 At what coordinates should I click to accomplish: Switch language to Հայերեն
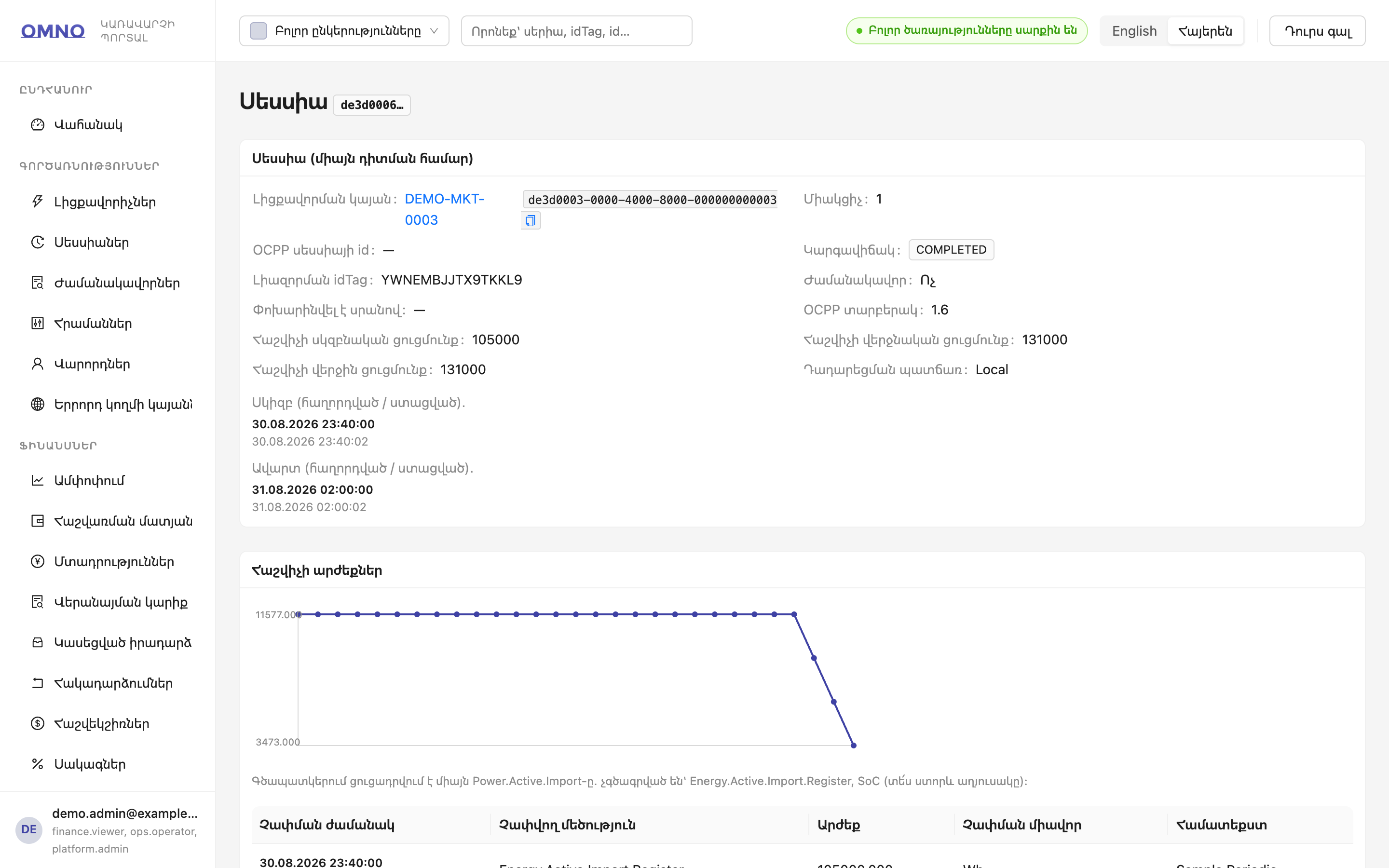[1205, 31]
